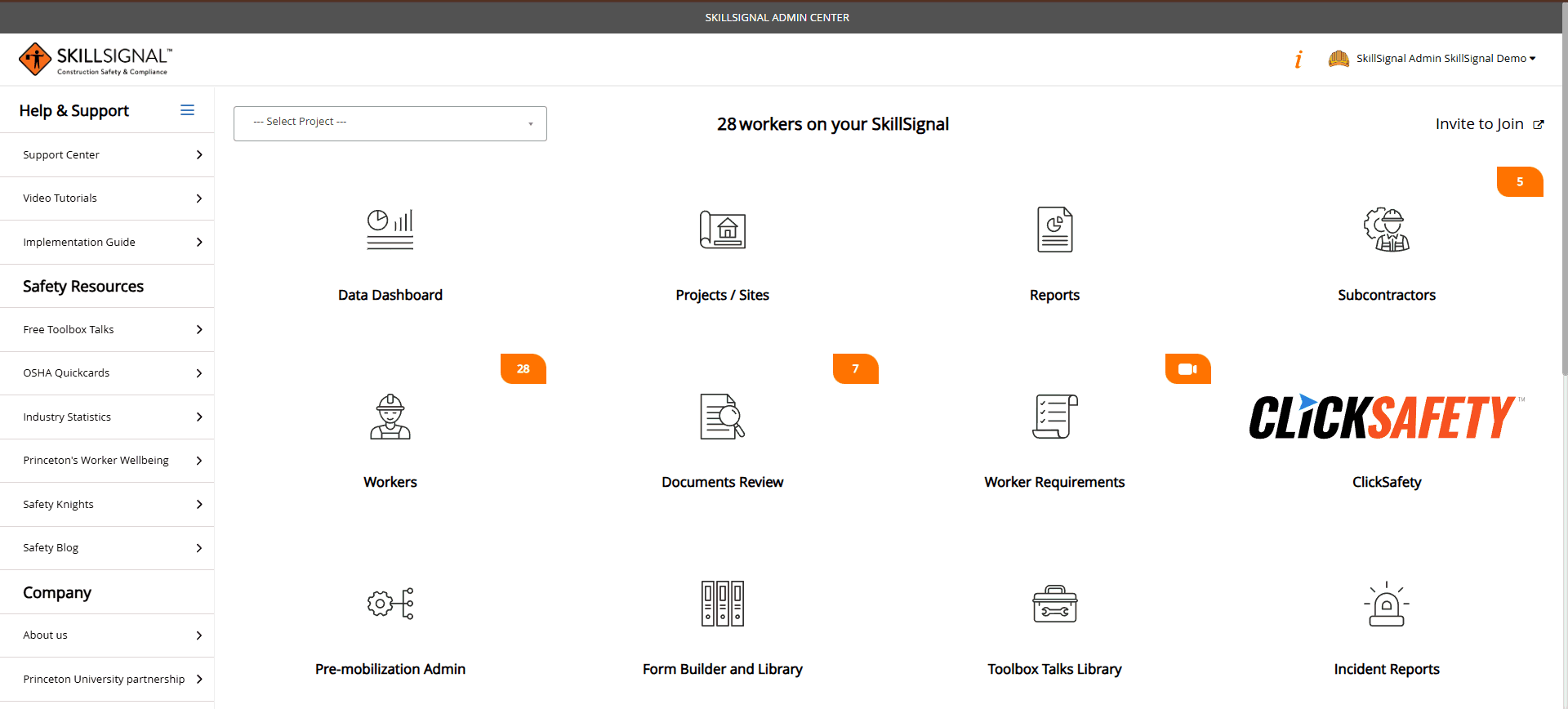
Task: Click the Pre-mobilization Admin label
Action: tap(390, 669)
